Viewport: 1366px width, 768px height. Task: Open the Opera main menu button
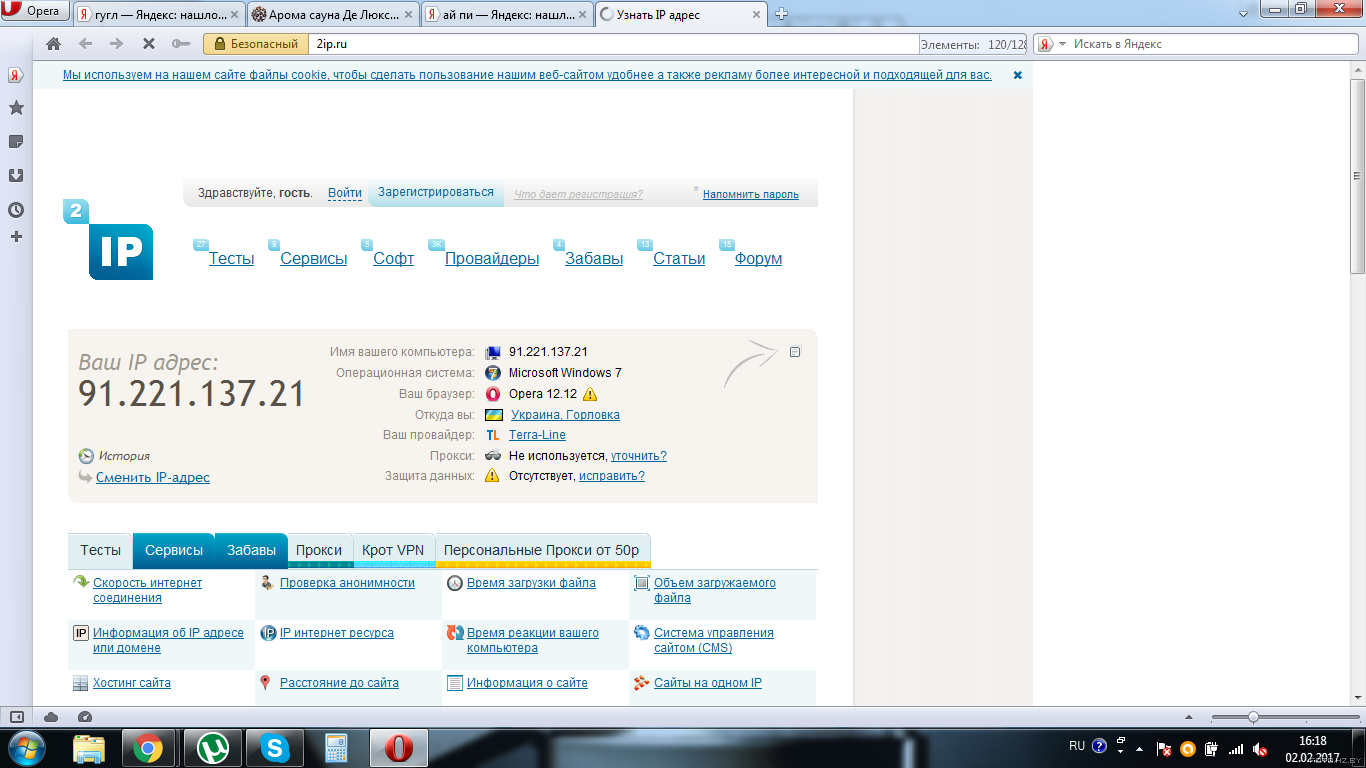35,12
